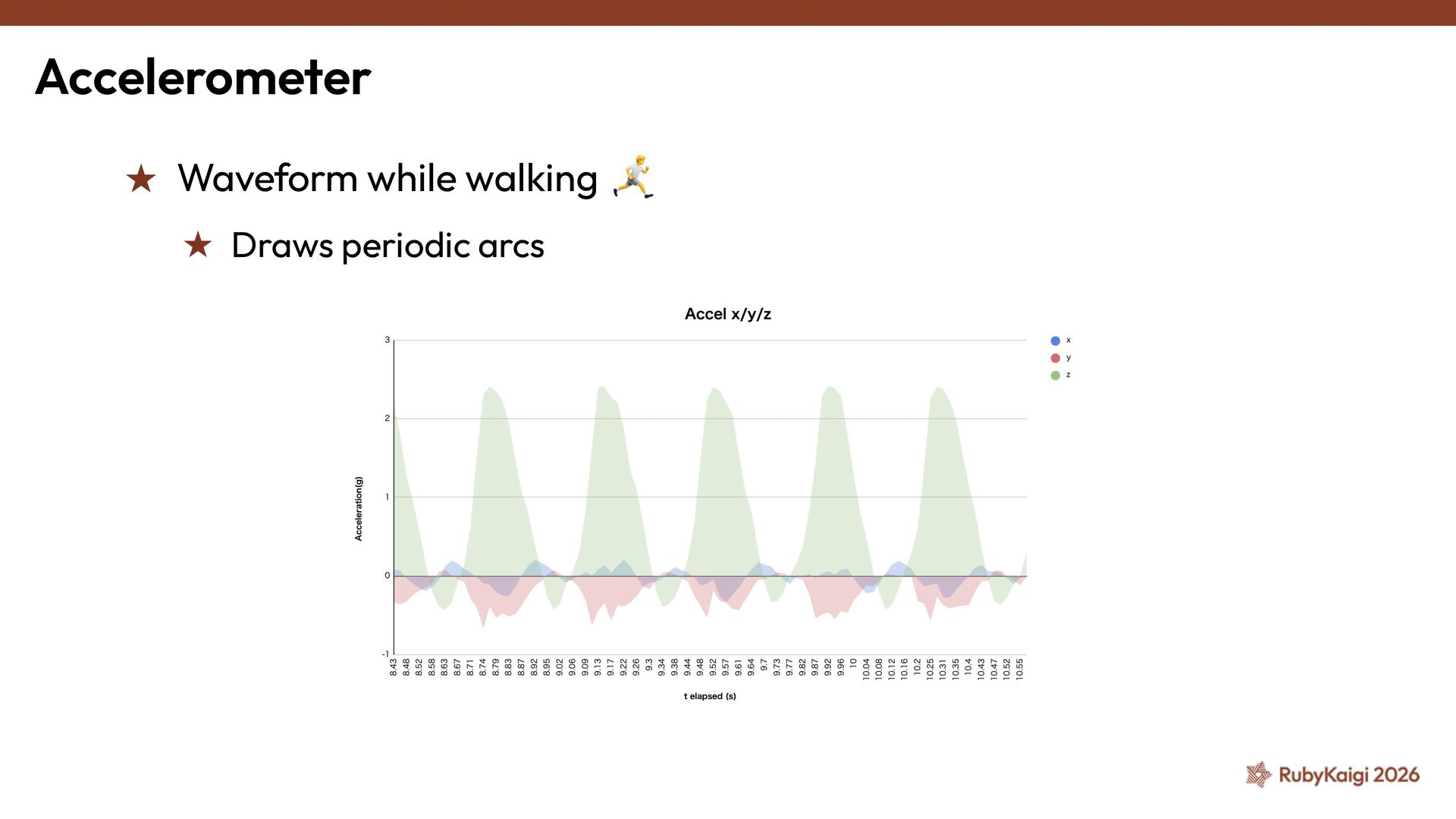Click the y-axis label -1
The image size is (1456, 819).
pyautogui.click(x=385, y=654)
